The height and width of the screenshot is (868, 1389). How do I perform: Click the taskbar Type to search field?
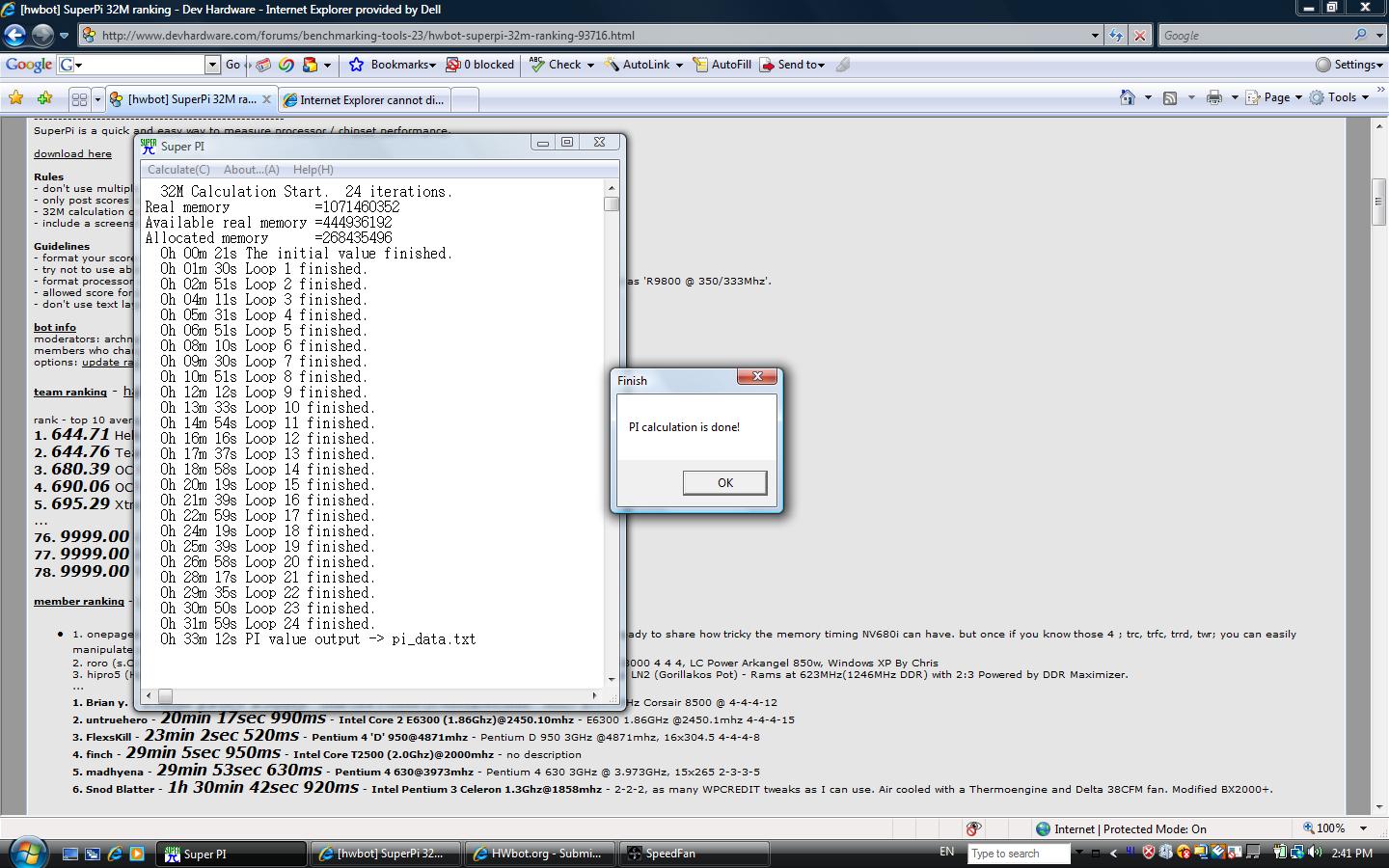pyautogui.click(x=1020, y=854)
